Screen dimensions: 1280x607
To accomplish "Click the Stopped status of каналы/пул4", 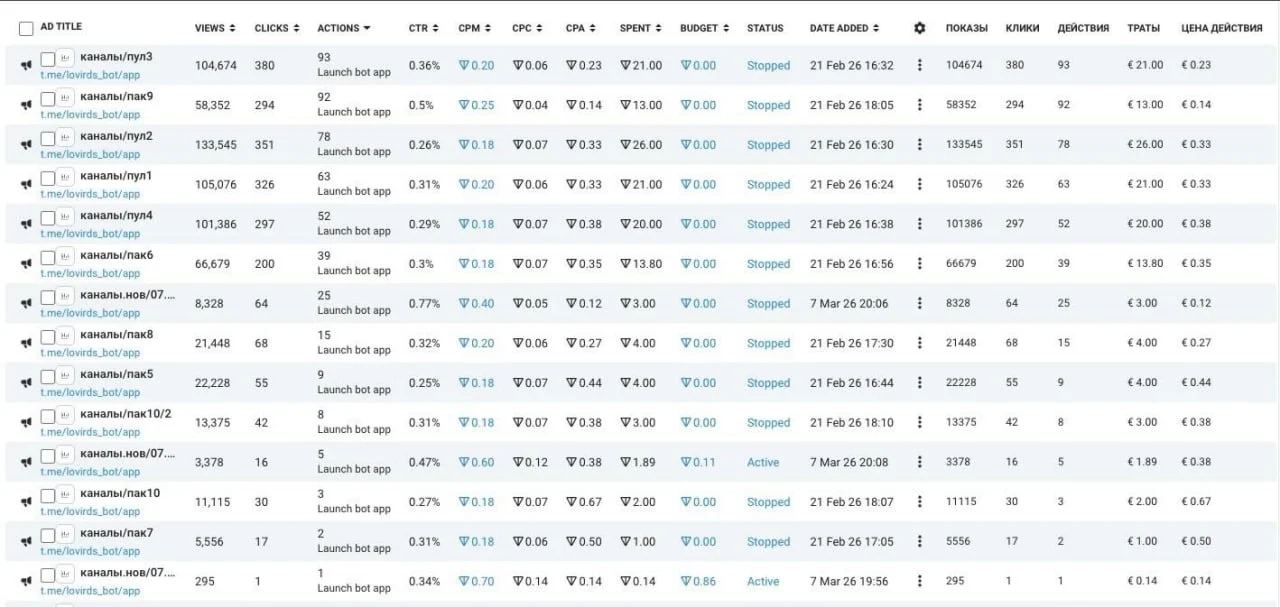I will (x=768, y=225).
